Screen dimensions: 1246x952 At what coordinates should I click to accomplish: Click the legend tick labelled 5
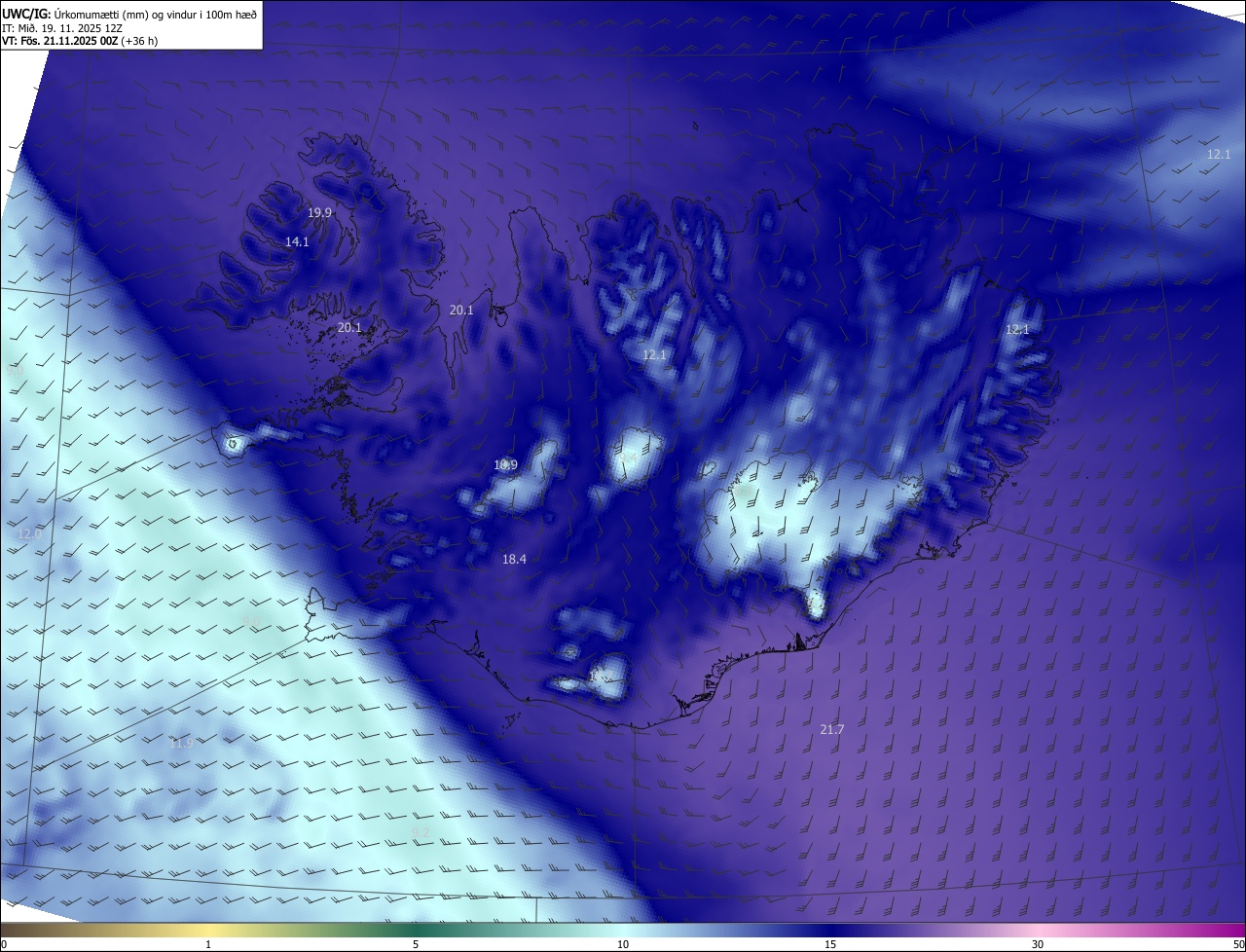tap(416, 944)
